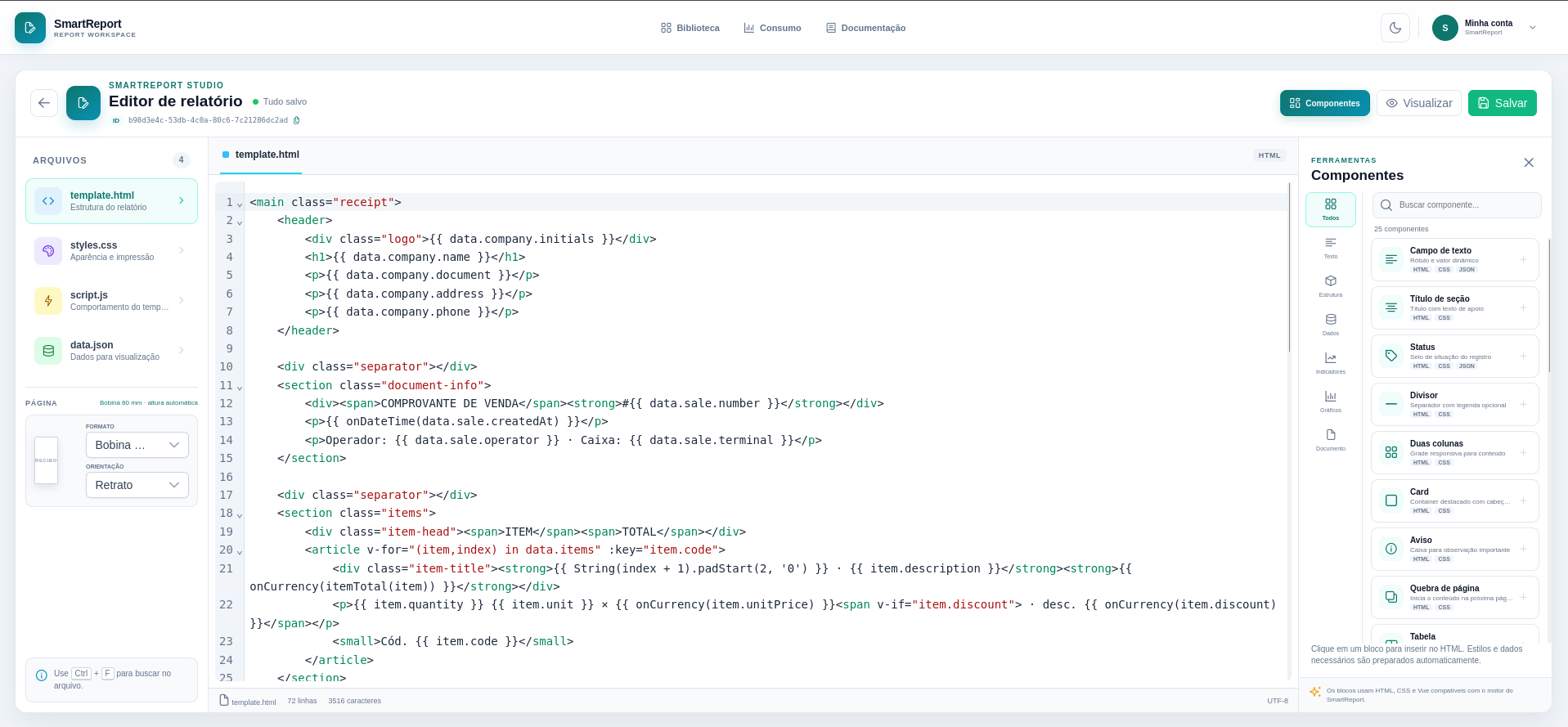Select the template.html file
The width and height of the screenshot is (1568, 727).
tap(111, 201)
